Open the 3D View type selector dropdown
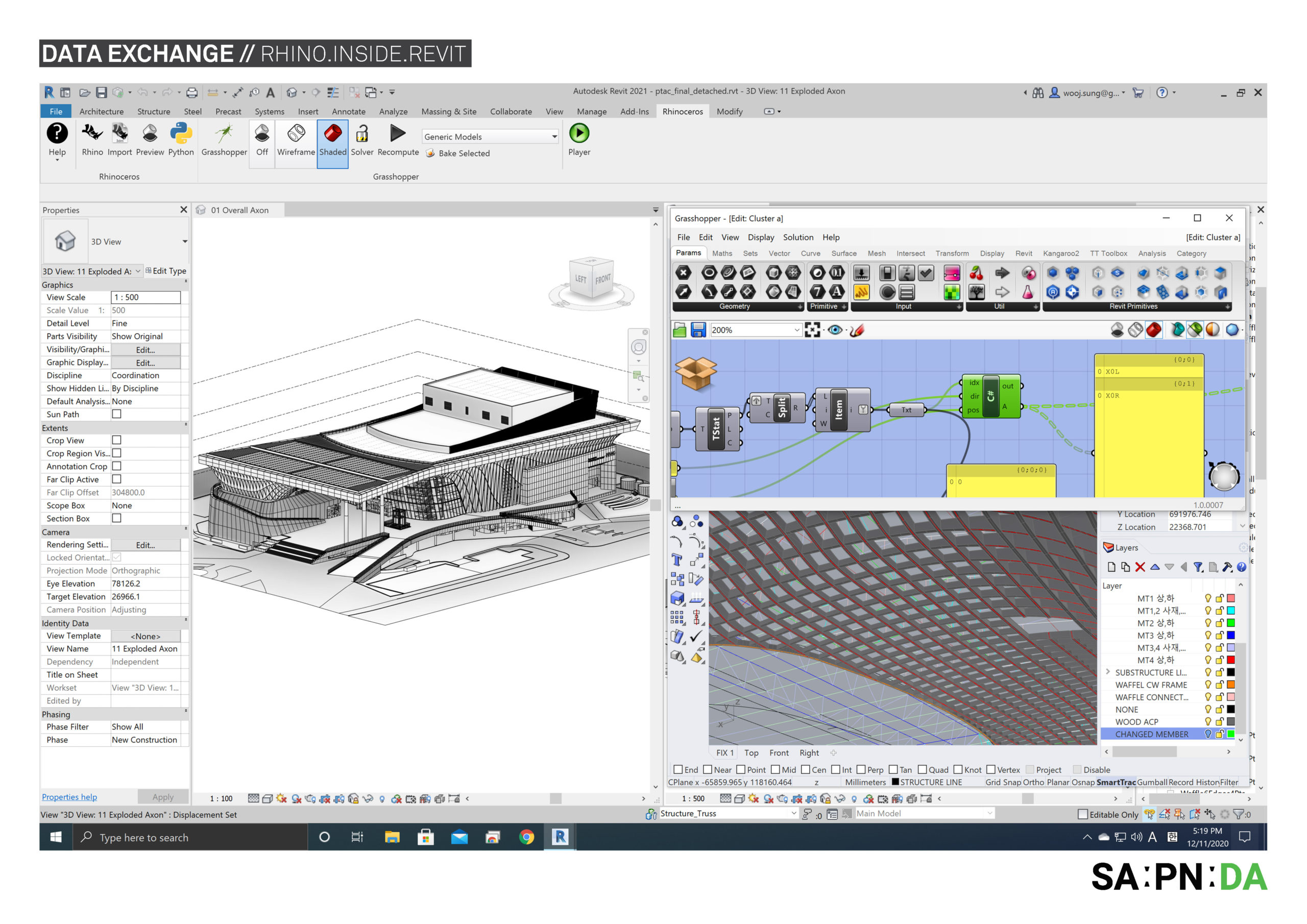Viewport: 1307px width, 924px height. coord(184,241)
